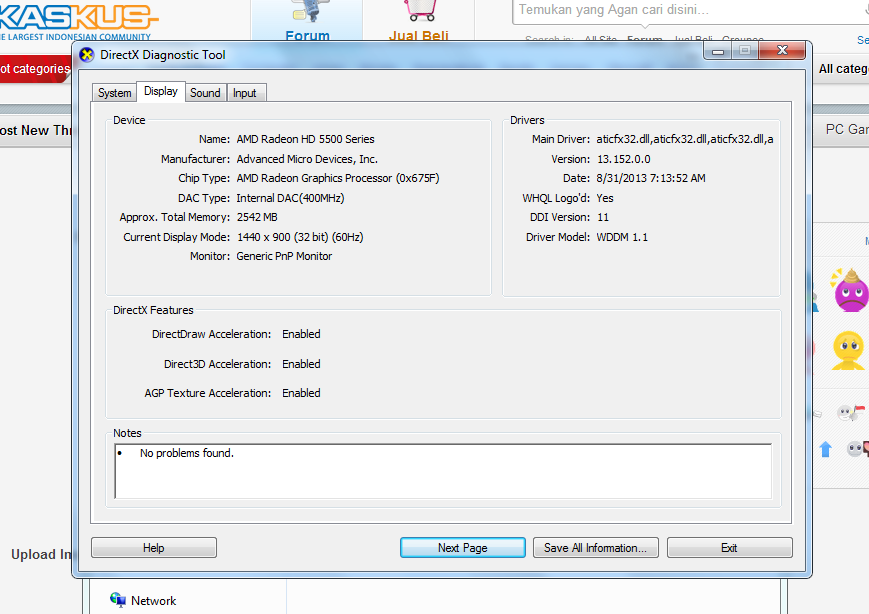Switch to the System tab
The width and height of the screenshot is (869, 614).
[x=115, y=93]
